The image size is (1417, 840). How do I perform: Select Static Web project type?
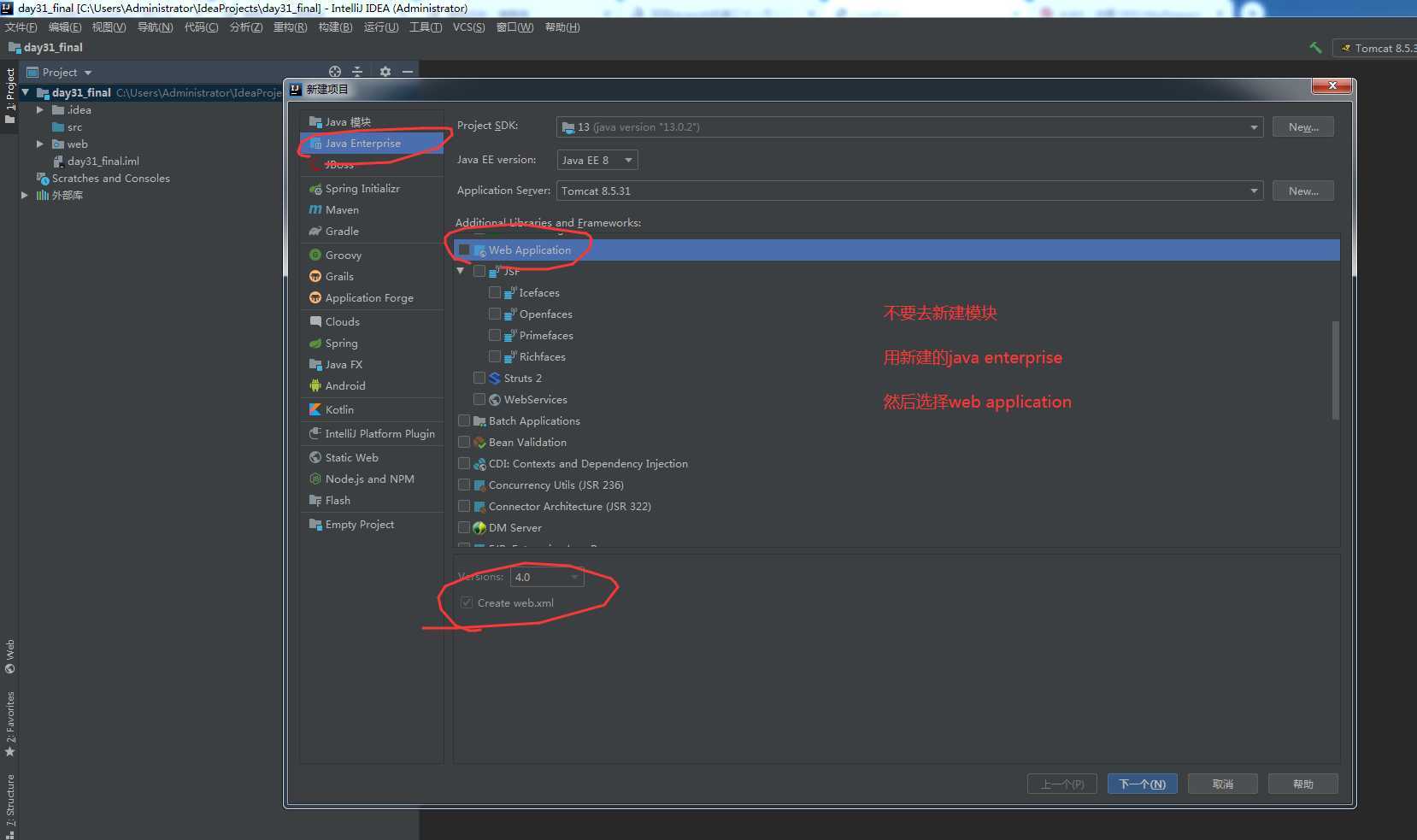pyautogui.click(x=351, y=457)
